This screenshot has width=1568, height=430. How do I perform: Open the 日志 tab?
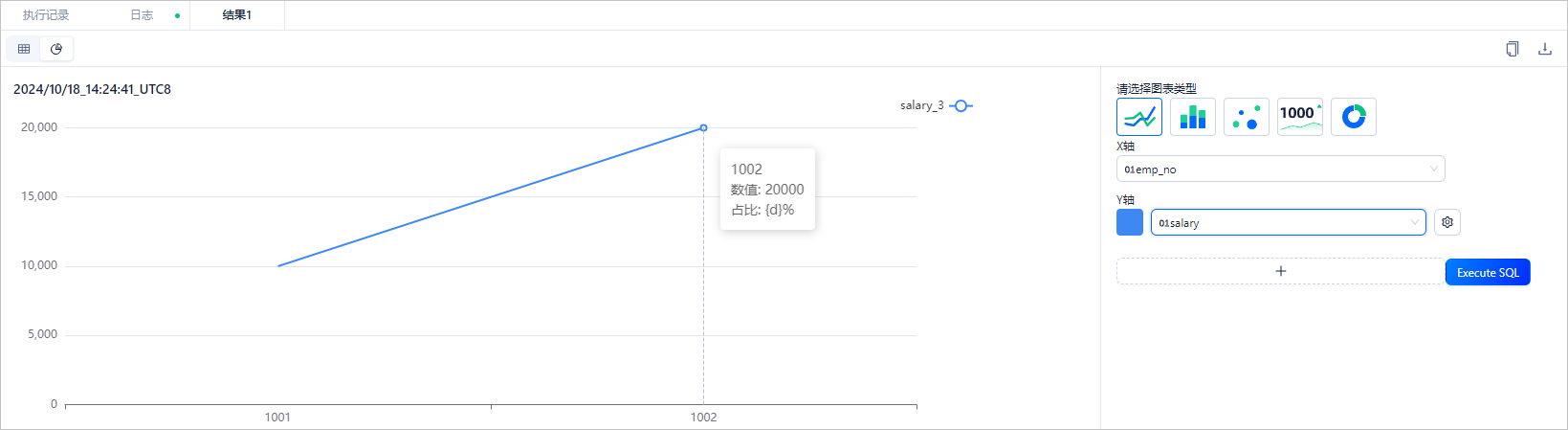point(142,15)
